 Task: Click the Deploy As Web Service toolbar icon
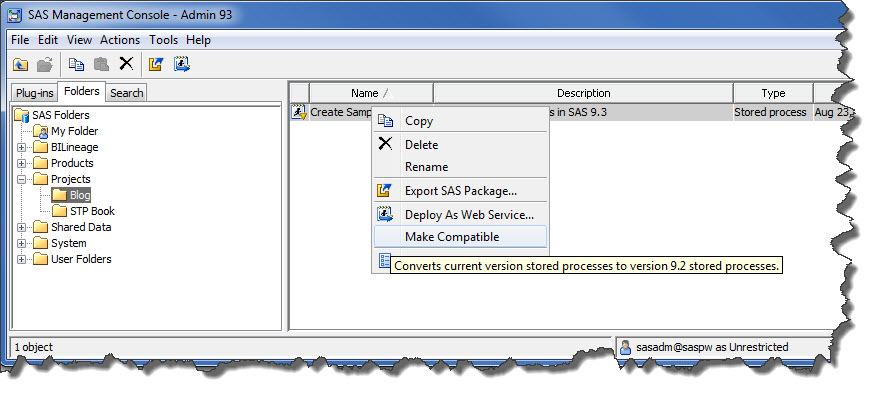point(182,65)
